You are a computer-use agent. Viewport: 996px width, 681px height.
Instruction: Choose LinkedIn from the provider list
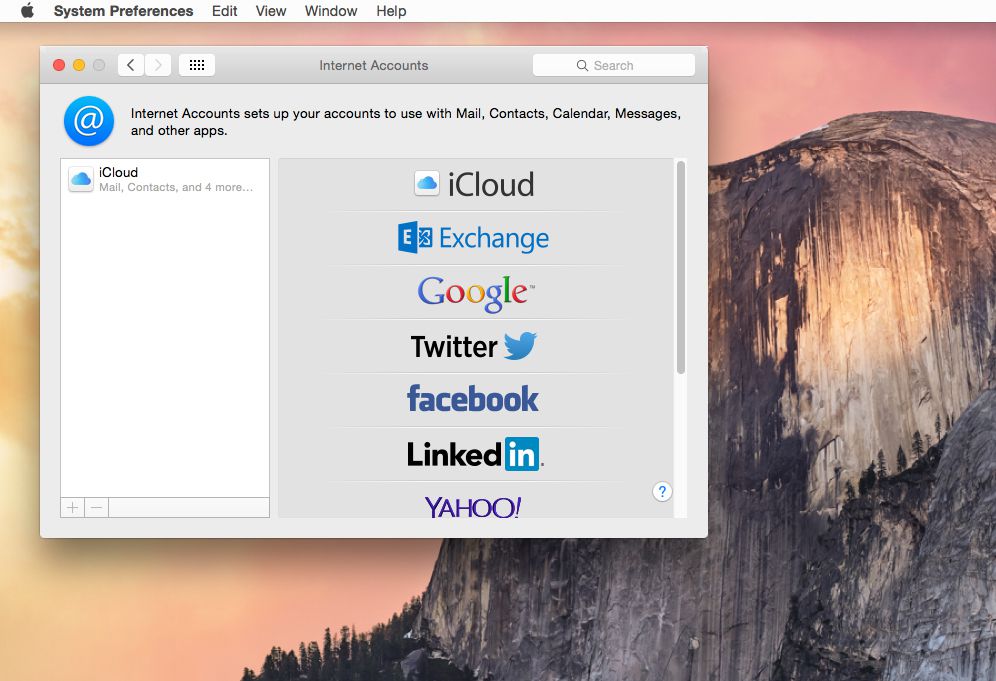coord(475,454)
